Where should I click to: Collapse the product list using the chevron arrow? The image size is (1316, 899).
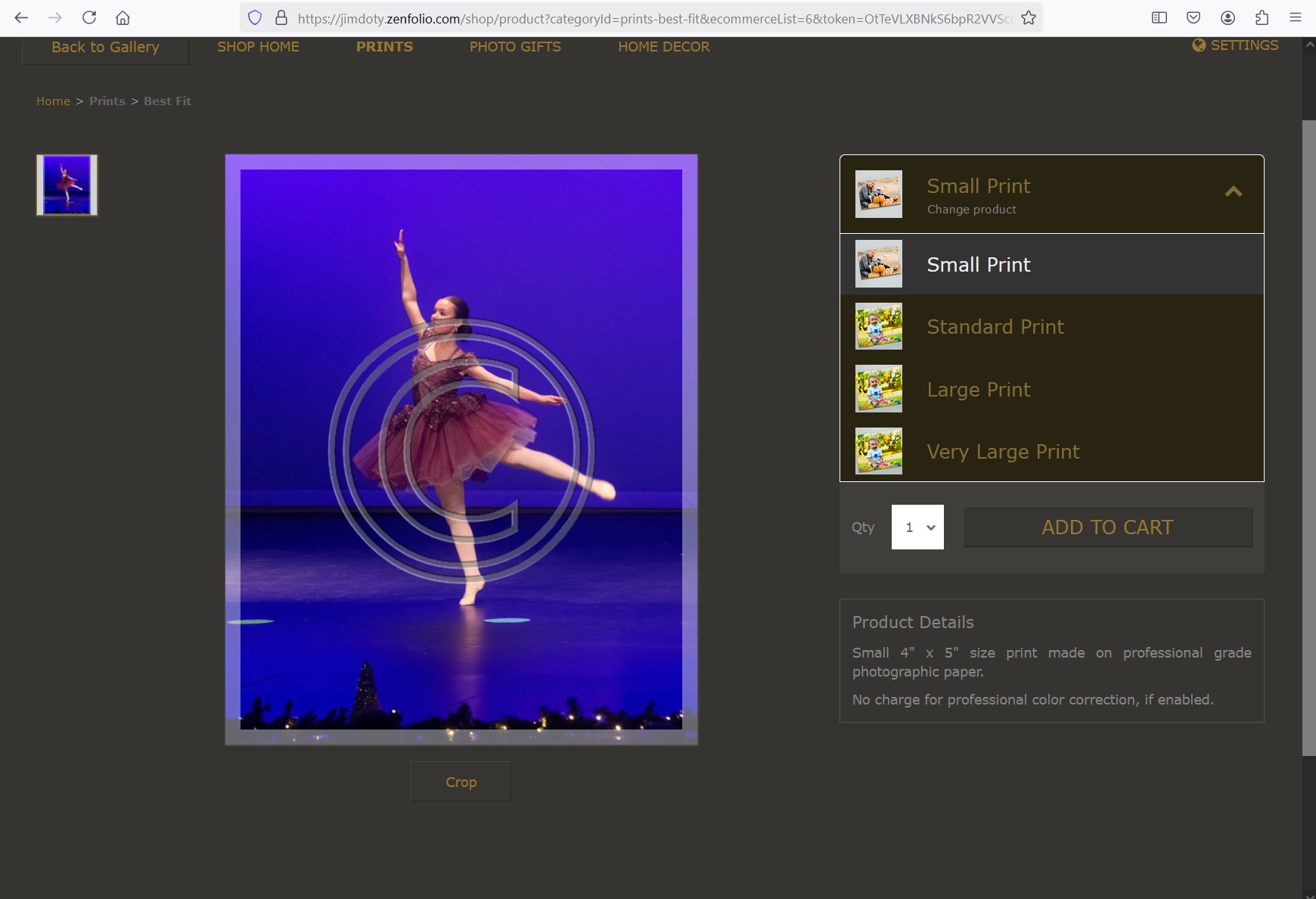pyautogui.click(x=1234, y=191)
